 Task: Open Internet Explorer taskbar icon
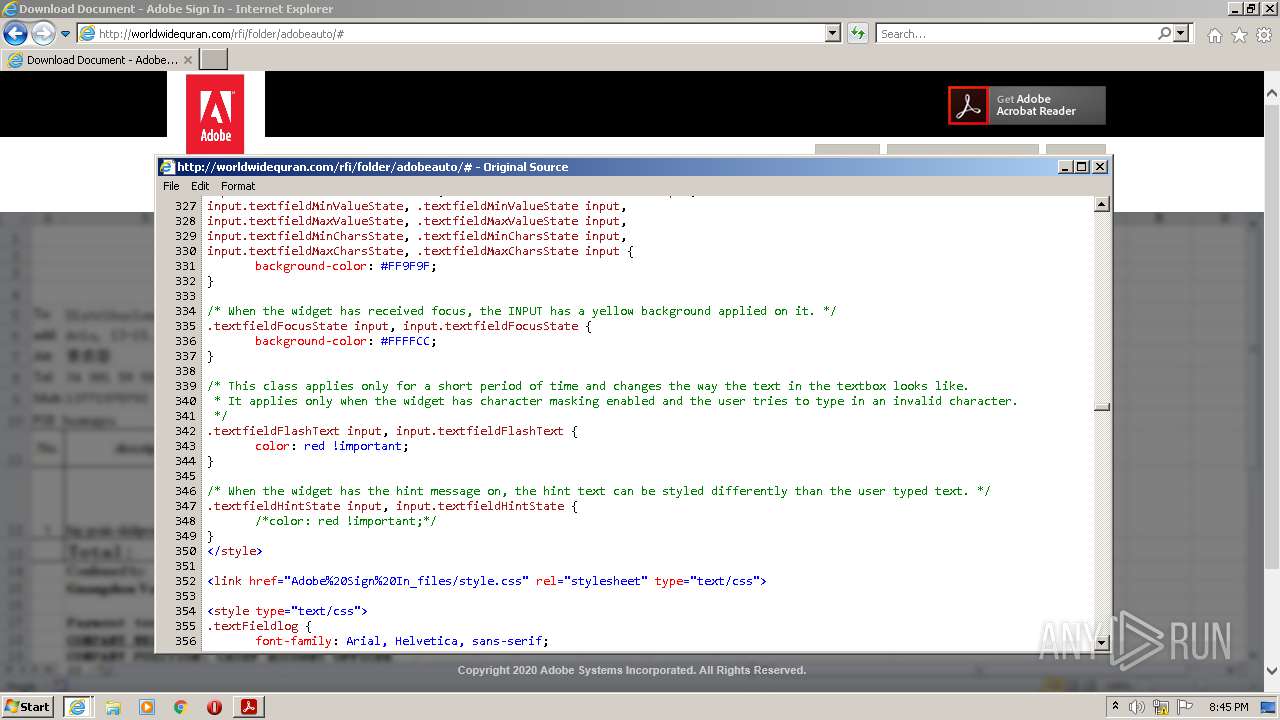[x=77, y=706]
